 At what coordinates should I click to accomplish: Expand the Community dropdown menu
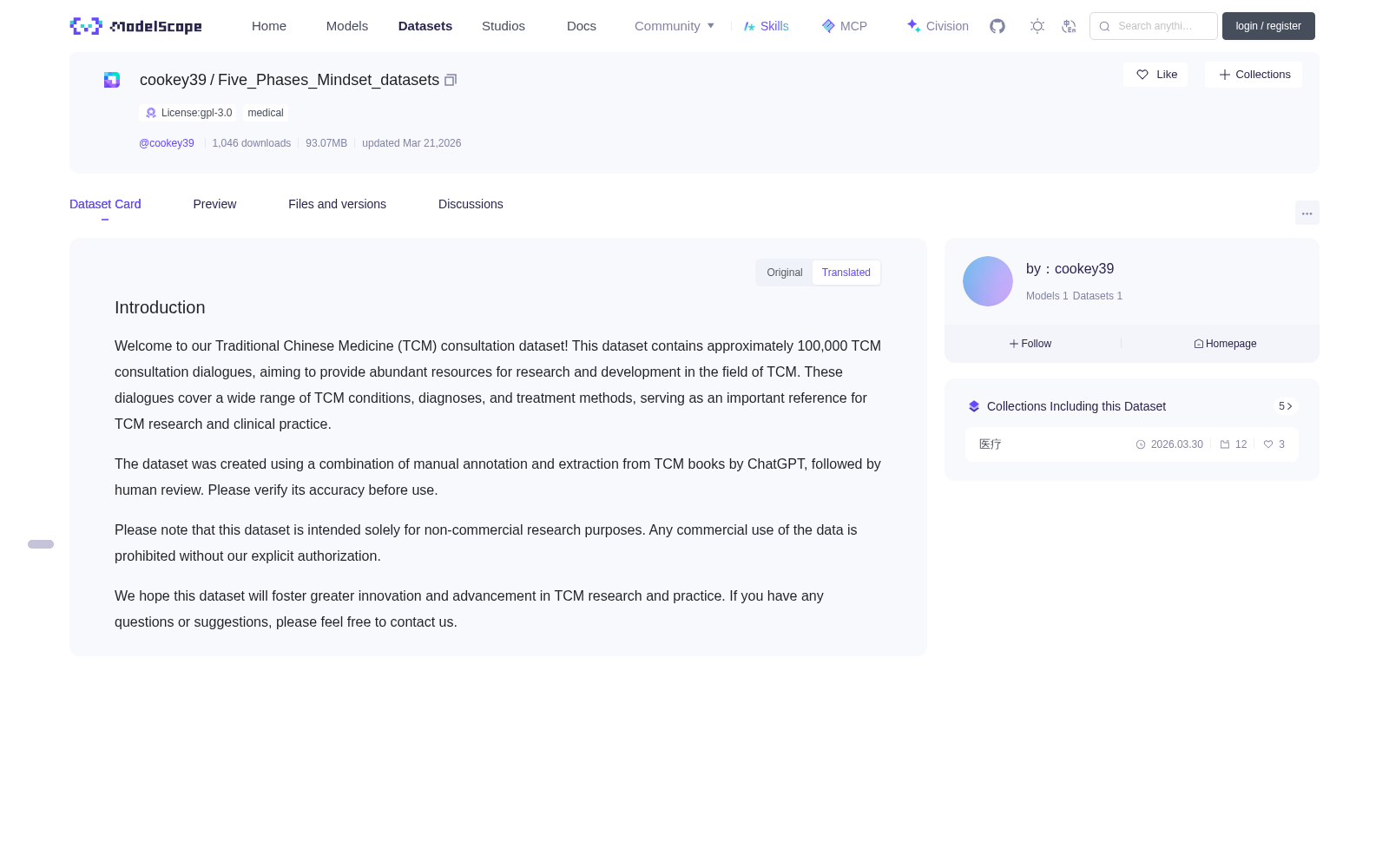675,26
